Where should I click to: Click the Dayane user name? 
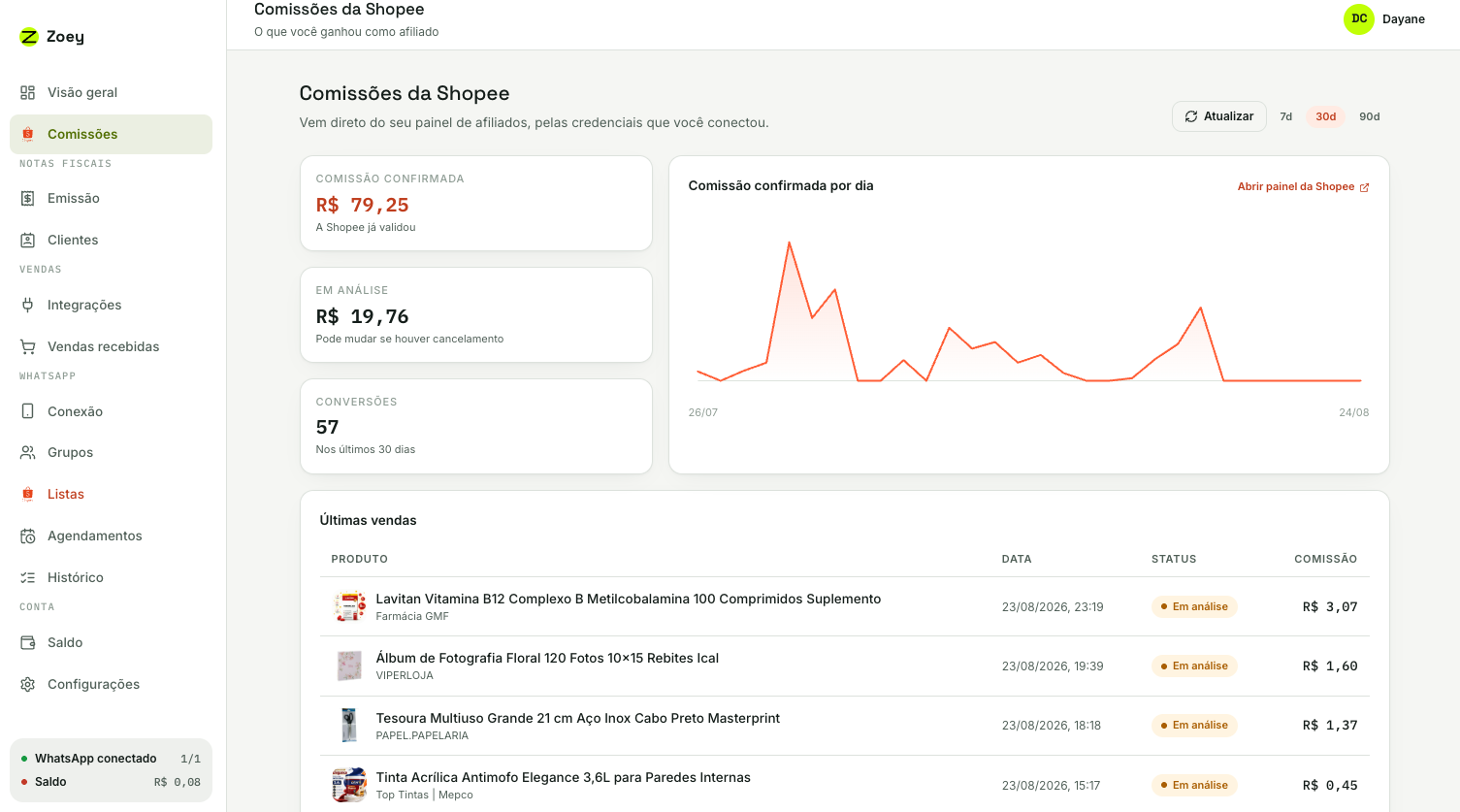coord(1404,19)
